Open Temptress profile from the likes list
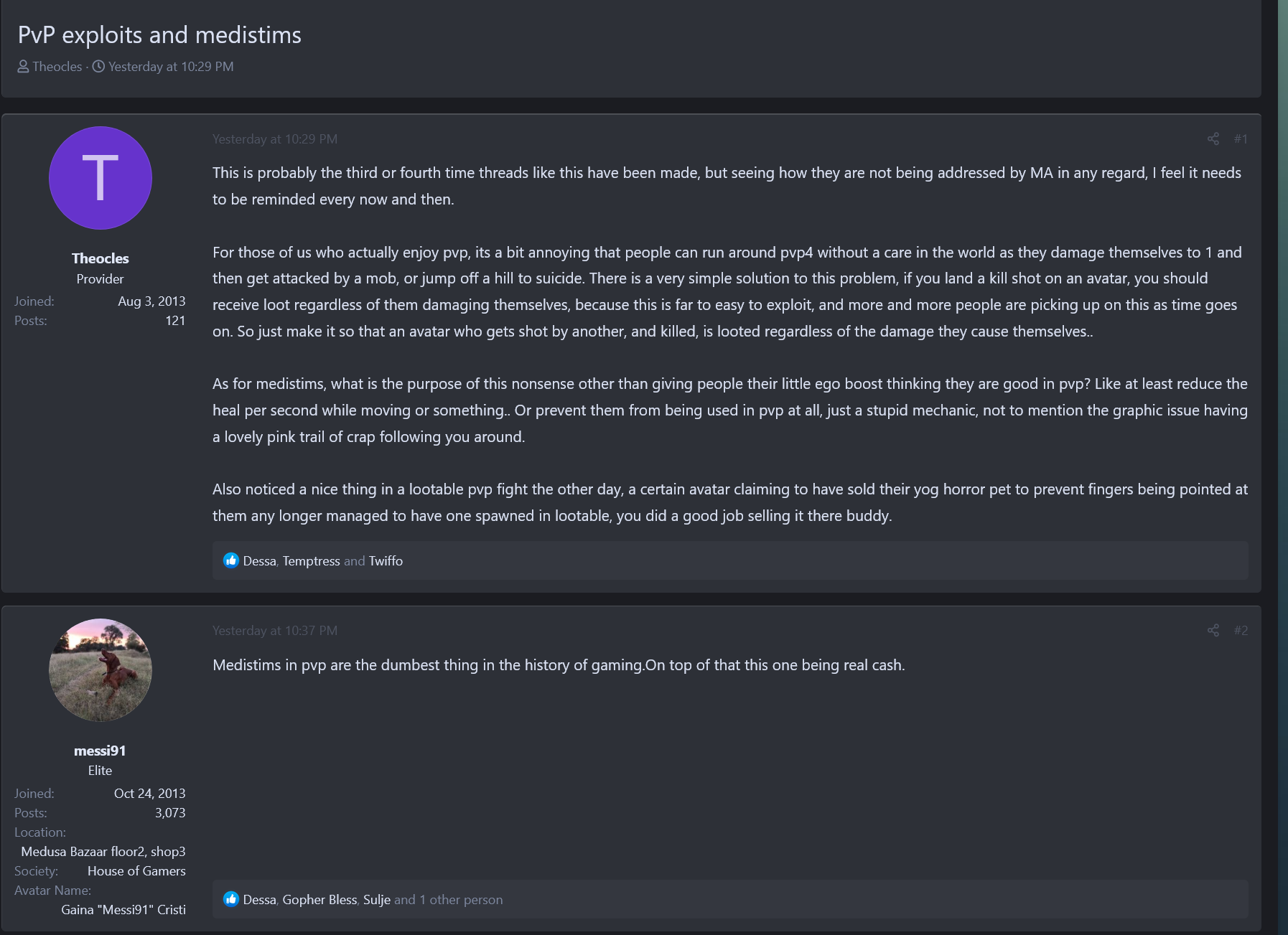The height and width of the screenshot is (935, 1288). pos(311,561)
